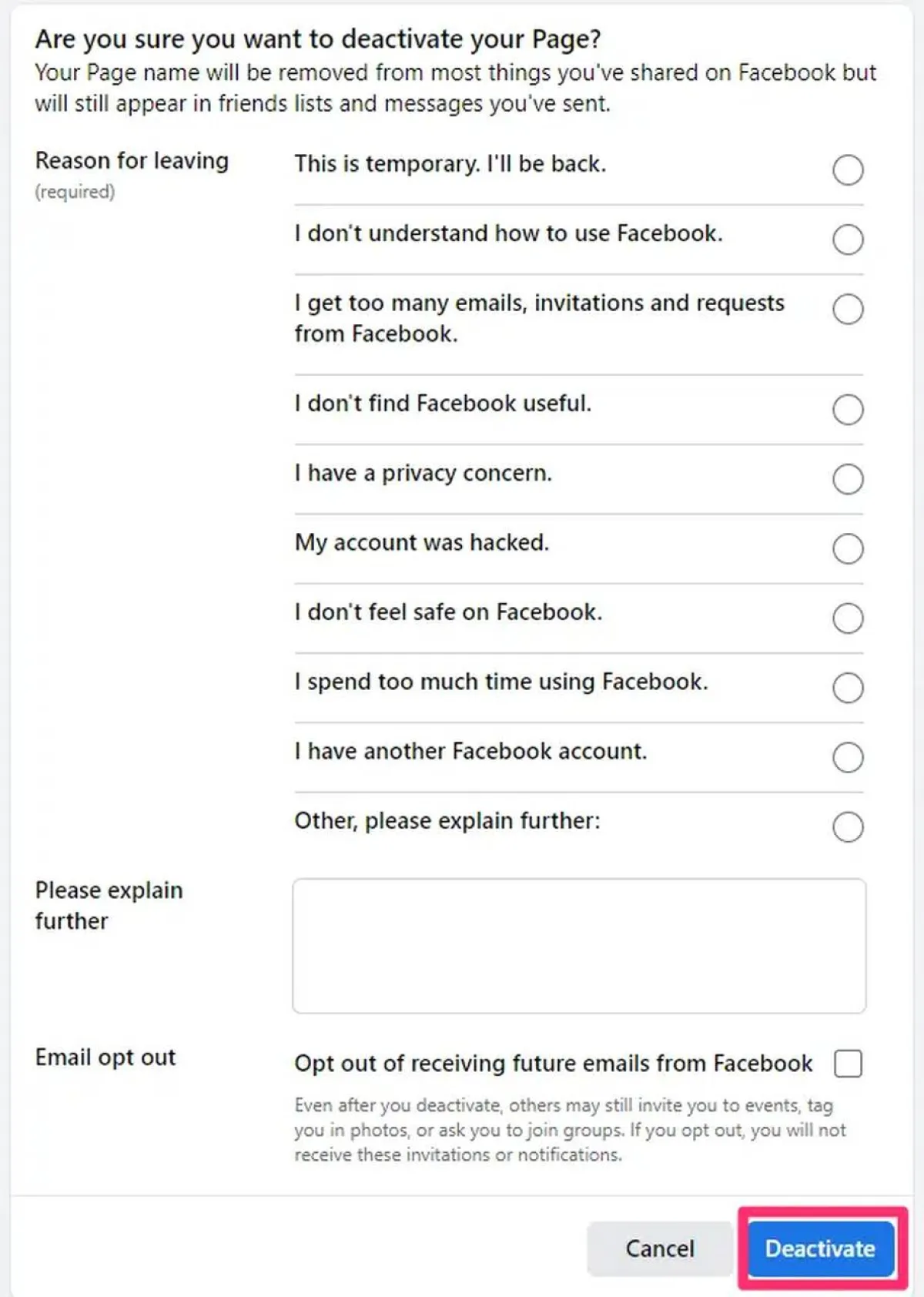Select "I spend too much time using Facebook"

847,688
